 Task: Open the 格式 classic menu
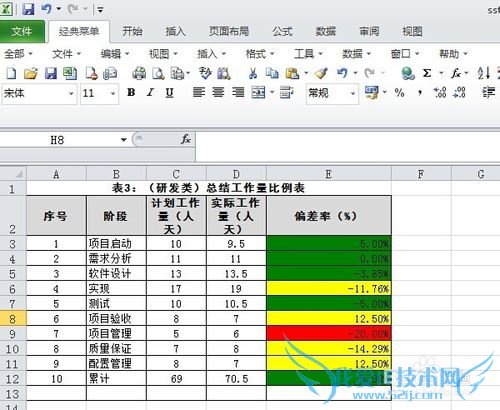[260, 53]
